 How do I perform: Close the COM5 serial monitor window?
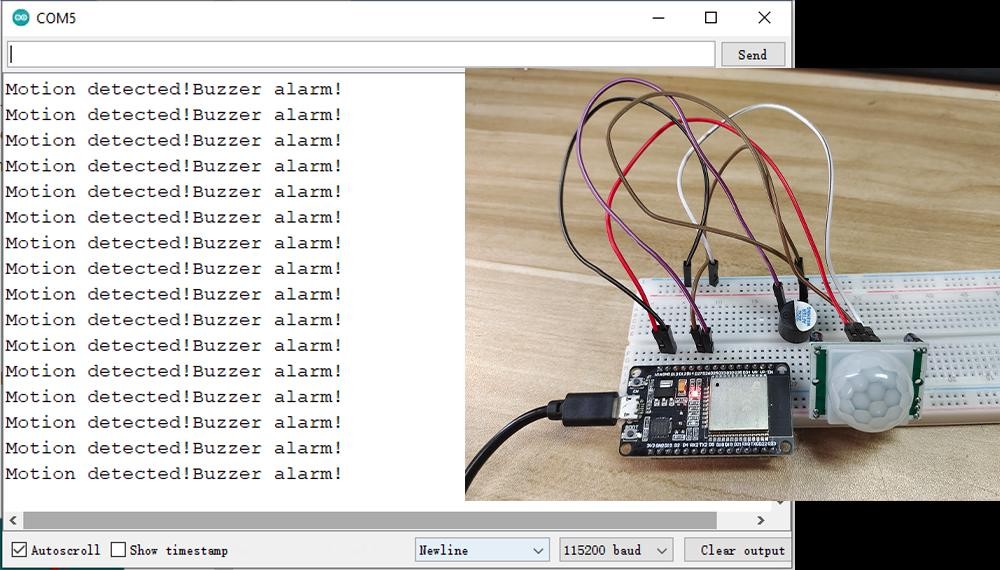[x=764, y=18]
